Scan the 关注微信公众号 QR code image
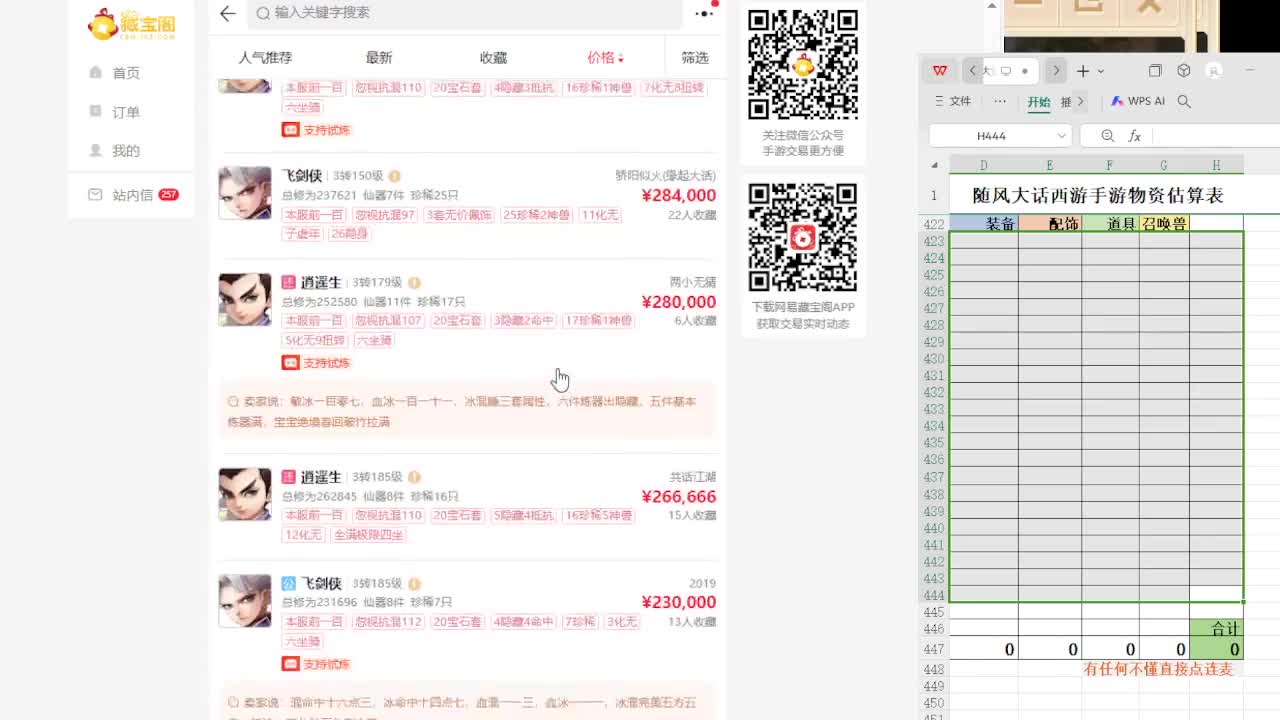Viewport: 1280px width, 720px height. click(x=802, y=63)
